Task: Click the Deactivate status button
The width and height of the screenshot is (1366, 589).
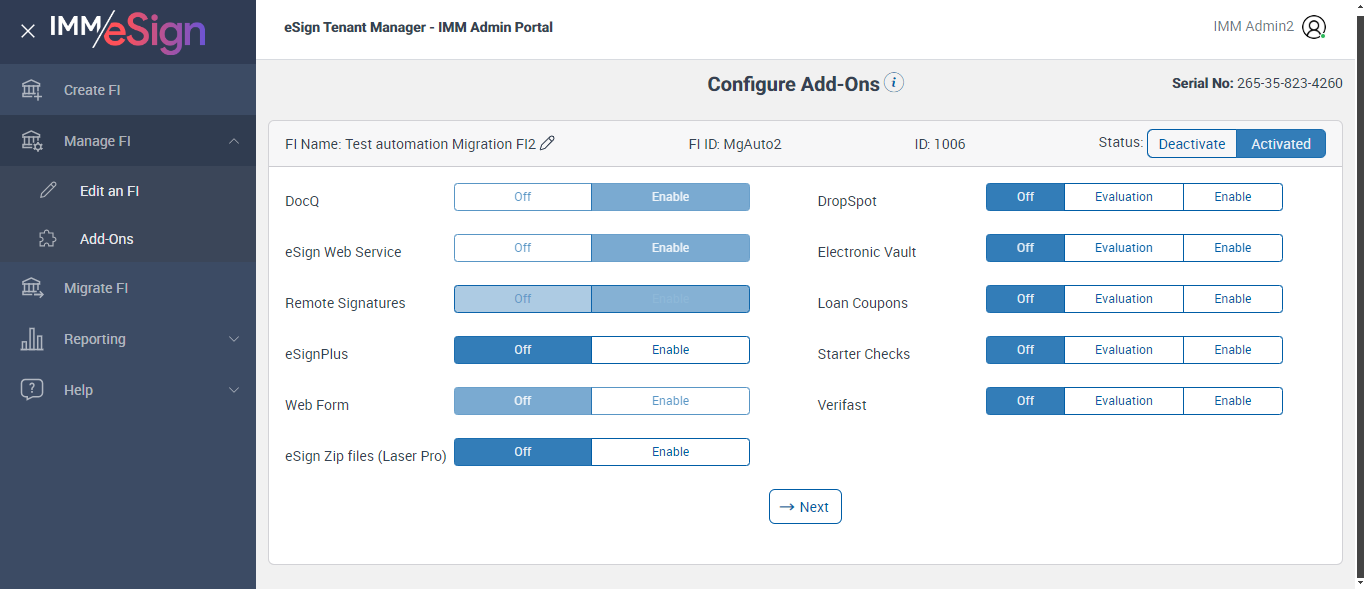Action: click(1191, 144)
